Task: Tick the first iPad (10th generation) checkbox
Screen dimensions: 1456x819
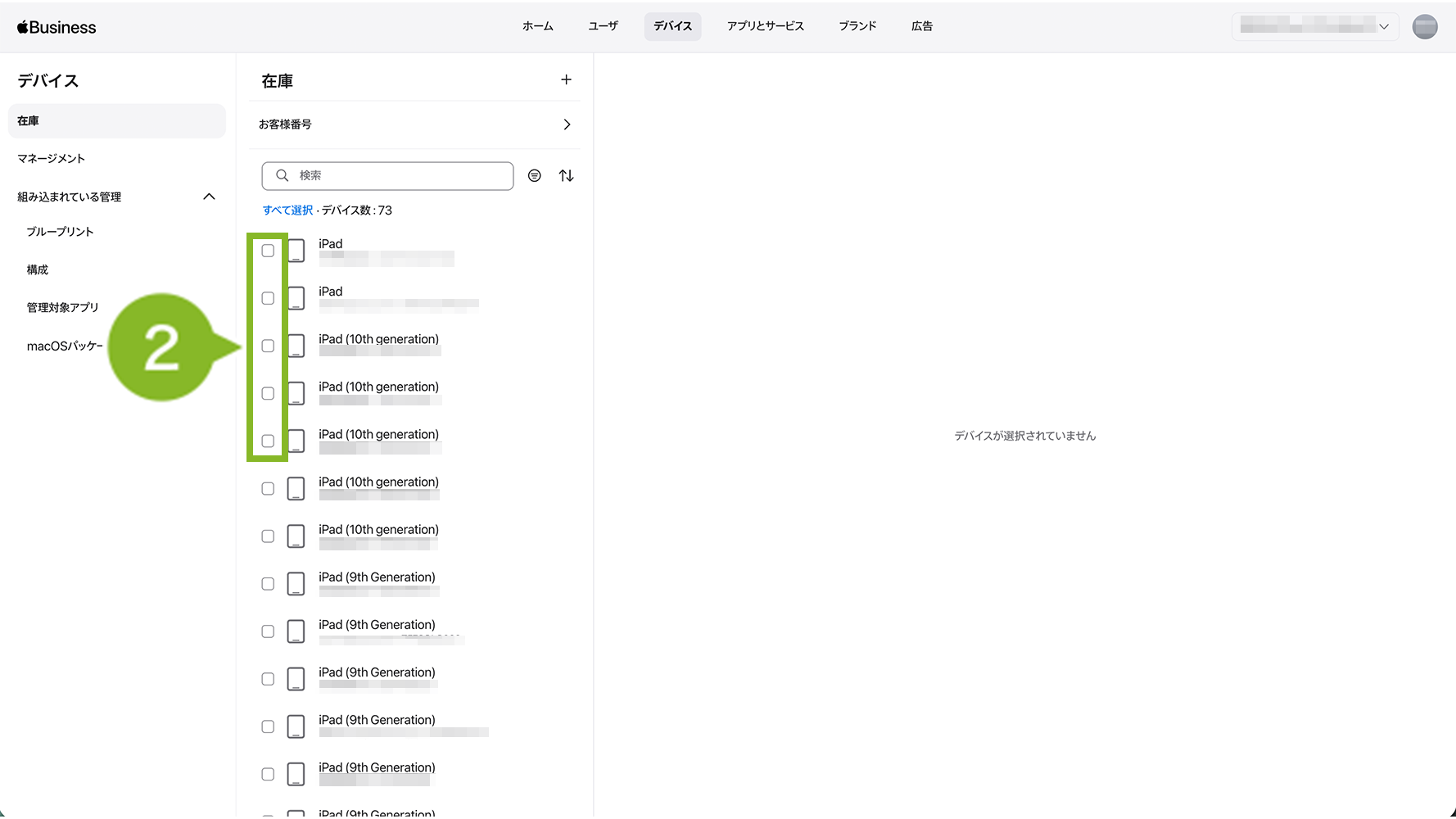Action: click(268, 346)
